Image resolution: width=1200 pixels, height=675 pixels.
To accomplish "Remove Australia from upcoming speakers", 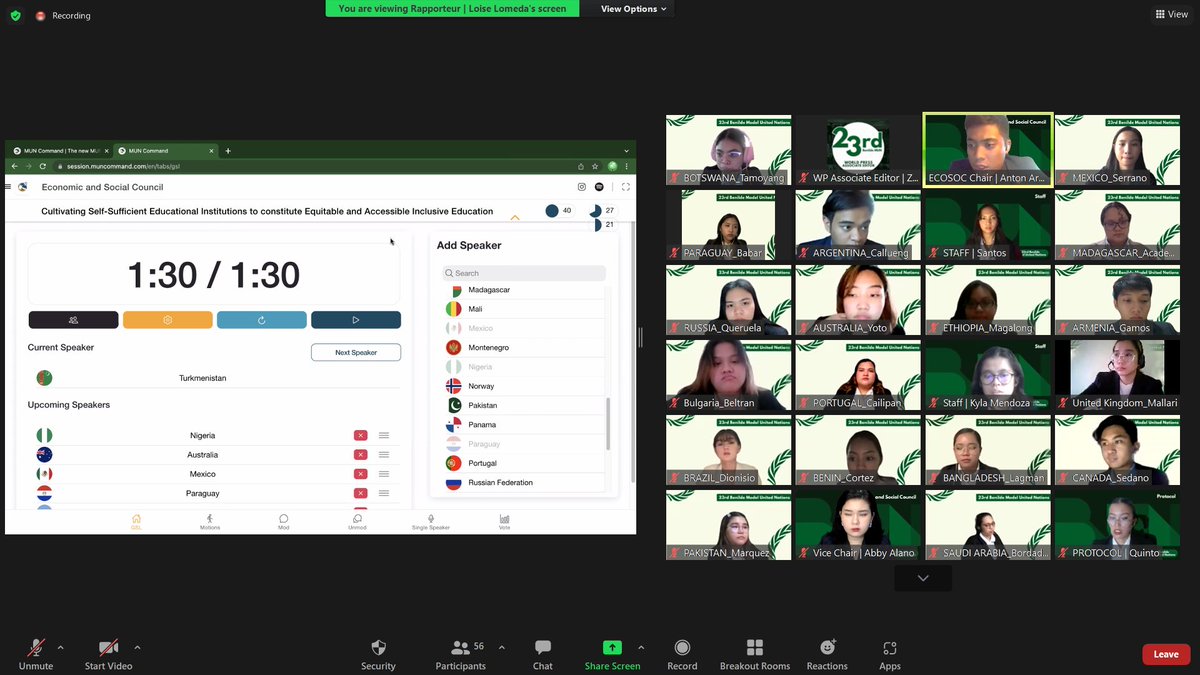I will (x=360, y=454).
